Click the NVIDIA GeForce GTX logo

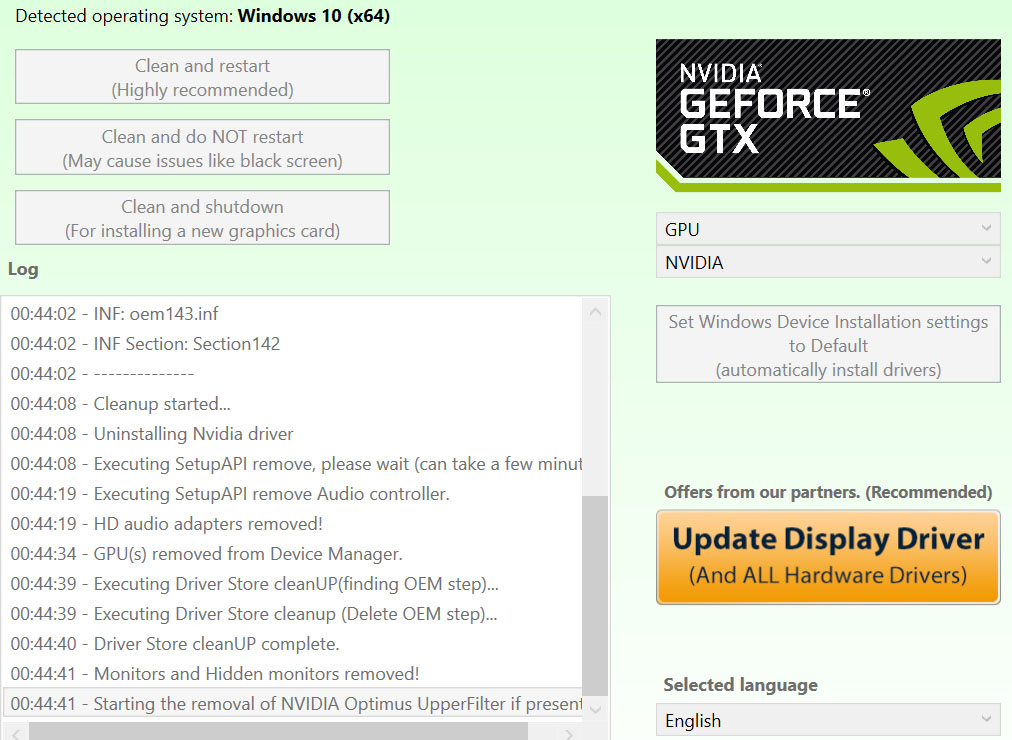pos(828,115)
